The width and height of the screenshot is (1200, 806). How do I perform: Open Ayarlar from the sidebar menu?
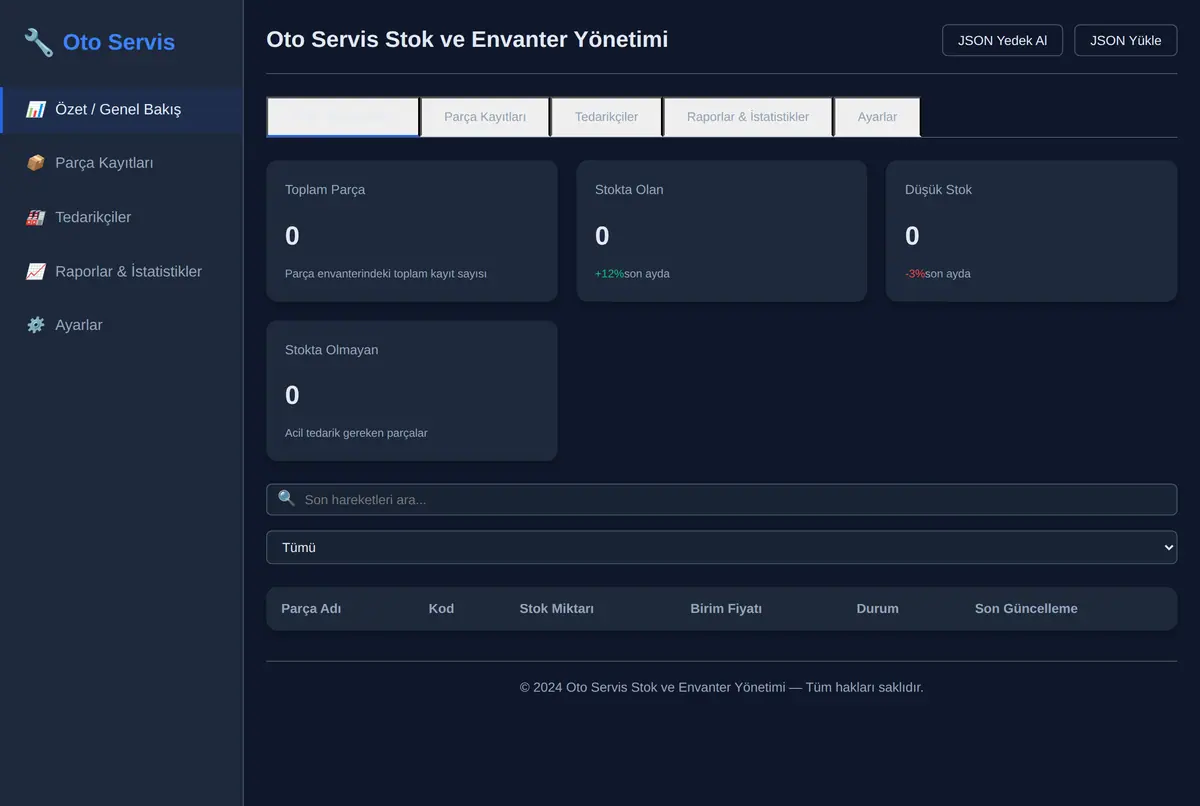pyautogui.click(x=121, y=325)
